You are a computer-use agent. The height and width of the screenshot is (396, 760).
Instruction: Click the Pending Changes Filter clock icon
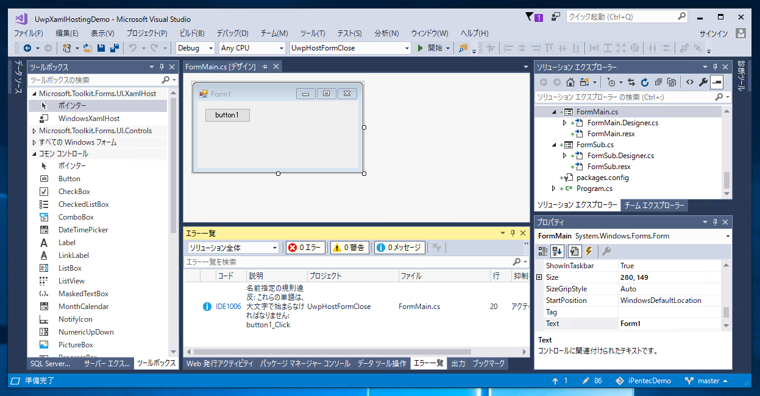[612, 82]
